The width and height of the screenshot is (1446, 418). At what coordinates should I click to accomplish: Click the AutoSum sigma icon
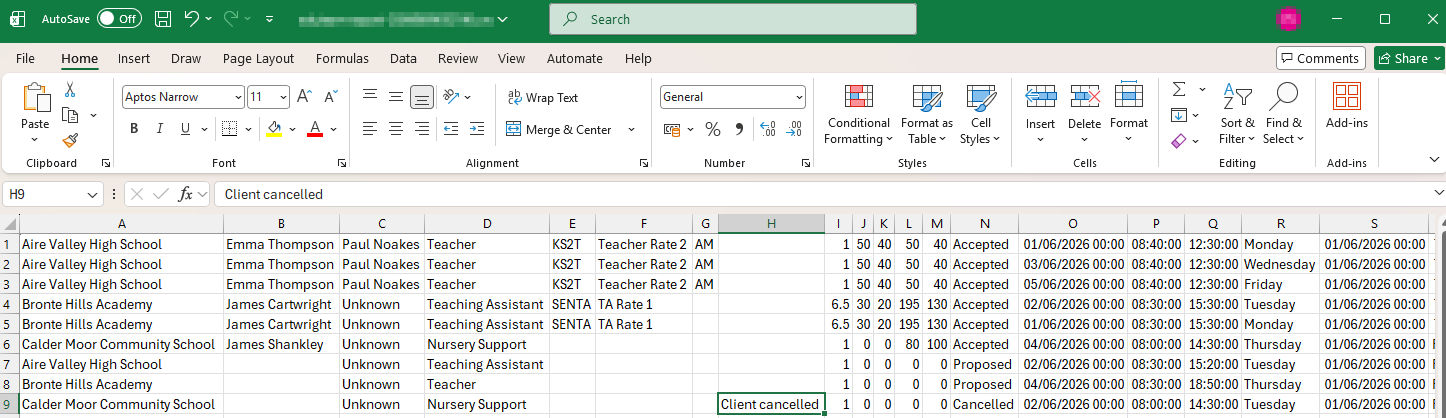[1179, 89]
